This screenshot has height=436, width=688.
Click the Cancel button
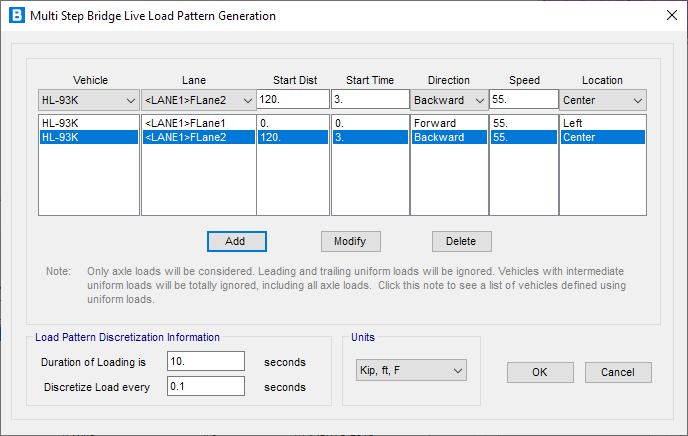click(x=617, y=372)
